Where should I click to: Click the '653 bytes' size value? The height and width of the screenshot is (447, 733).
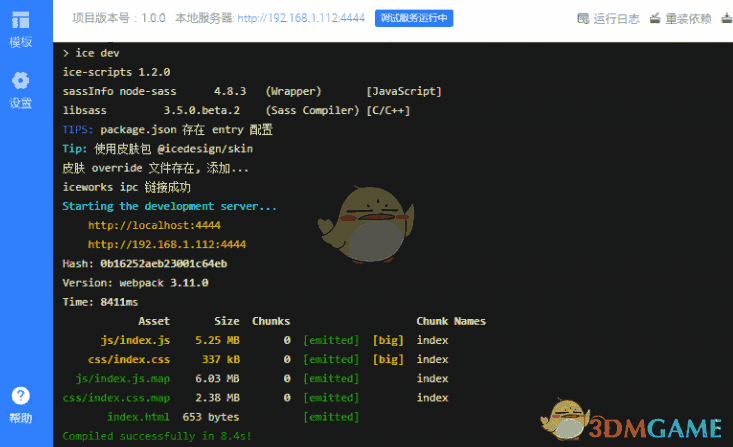coord(211,417)
